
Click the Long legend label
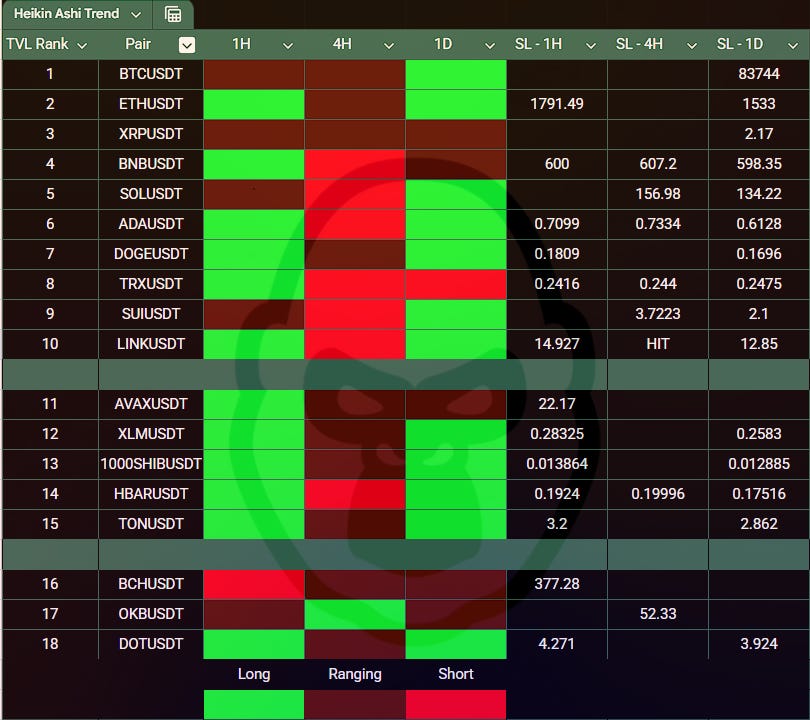tap(254, 674)
